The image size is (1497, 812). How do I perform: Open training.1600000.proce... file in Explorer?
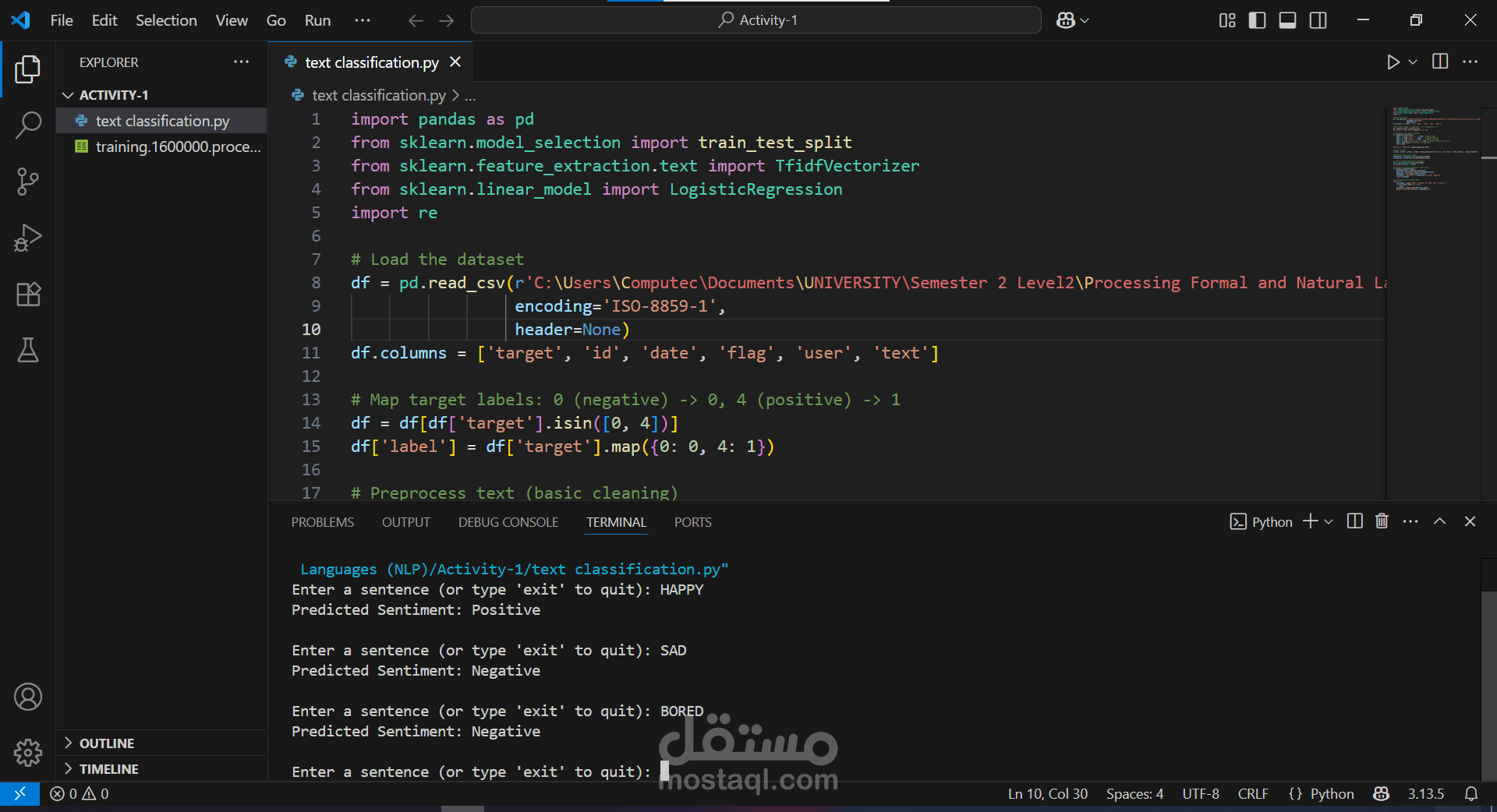coord(162,147)
